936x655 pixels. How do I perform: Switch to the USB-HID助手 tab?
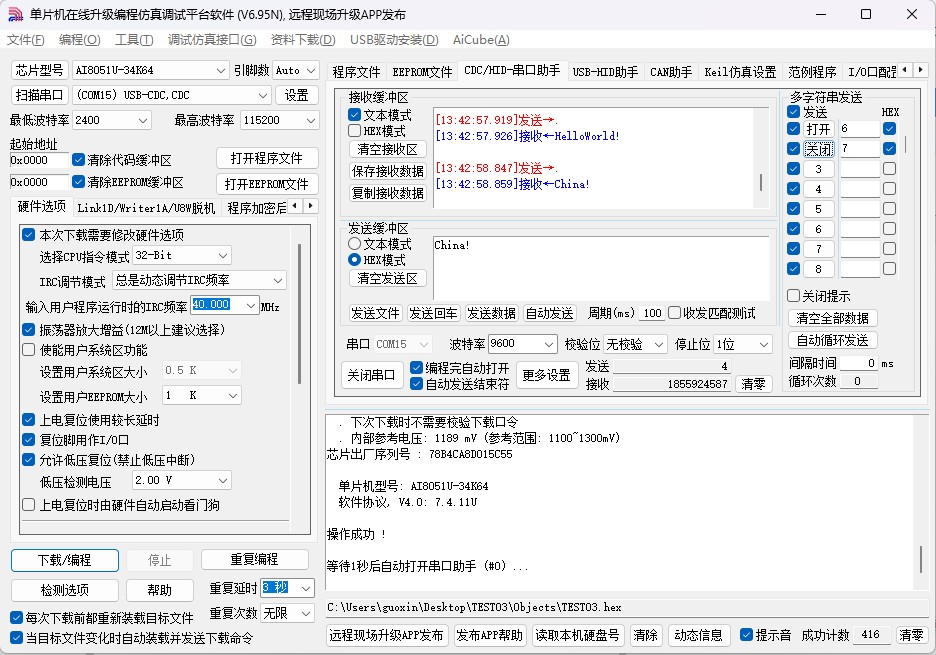605,72
